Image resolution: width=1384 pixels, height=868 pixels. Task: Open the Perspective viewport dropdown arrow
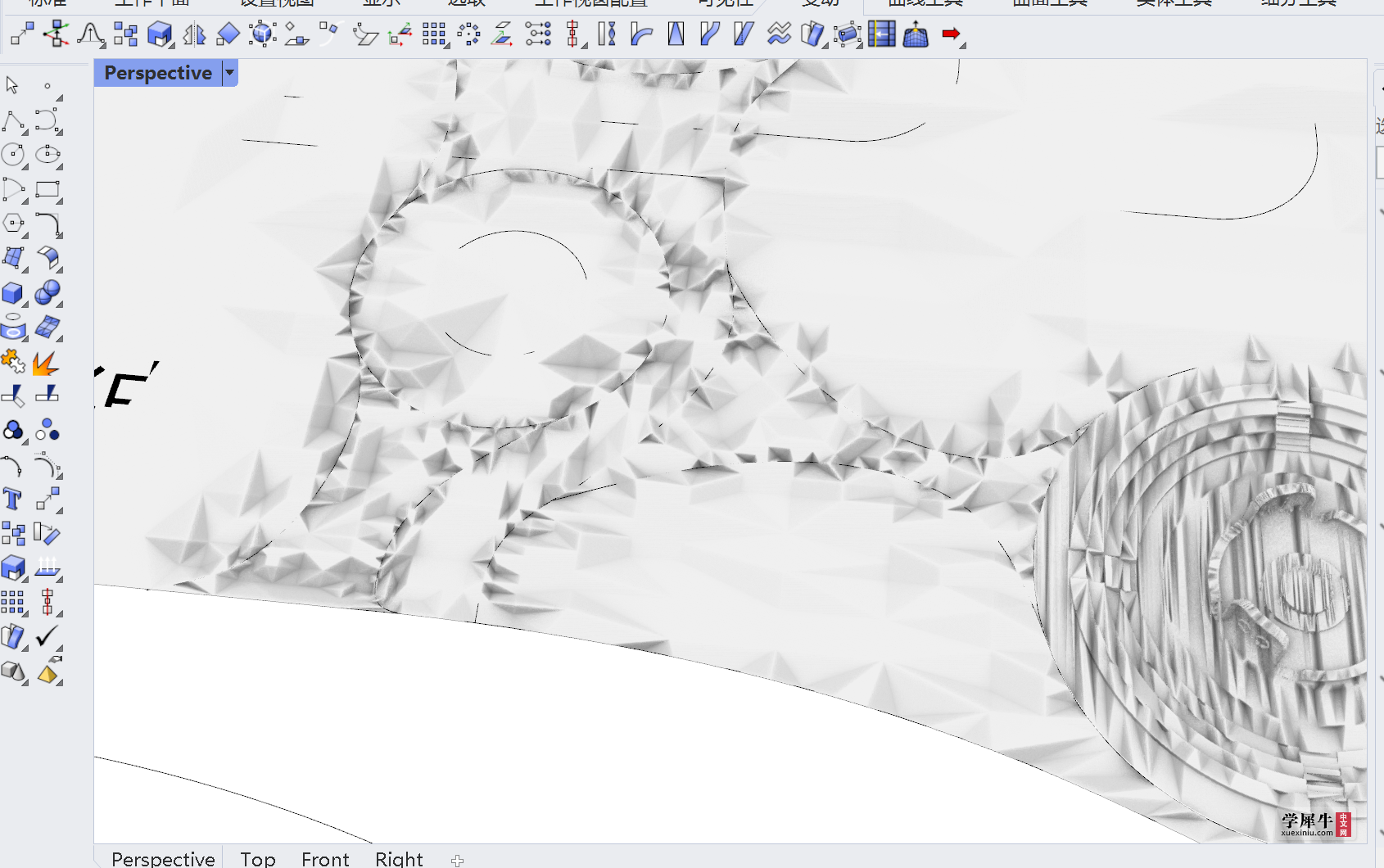(x=230, y=73)
